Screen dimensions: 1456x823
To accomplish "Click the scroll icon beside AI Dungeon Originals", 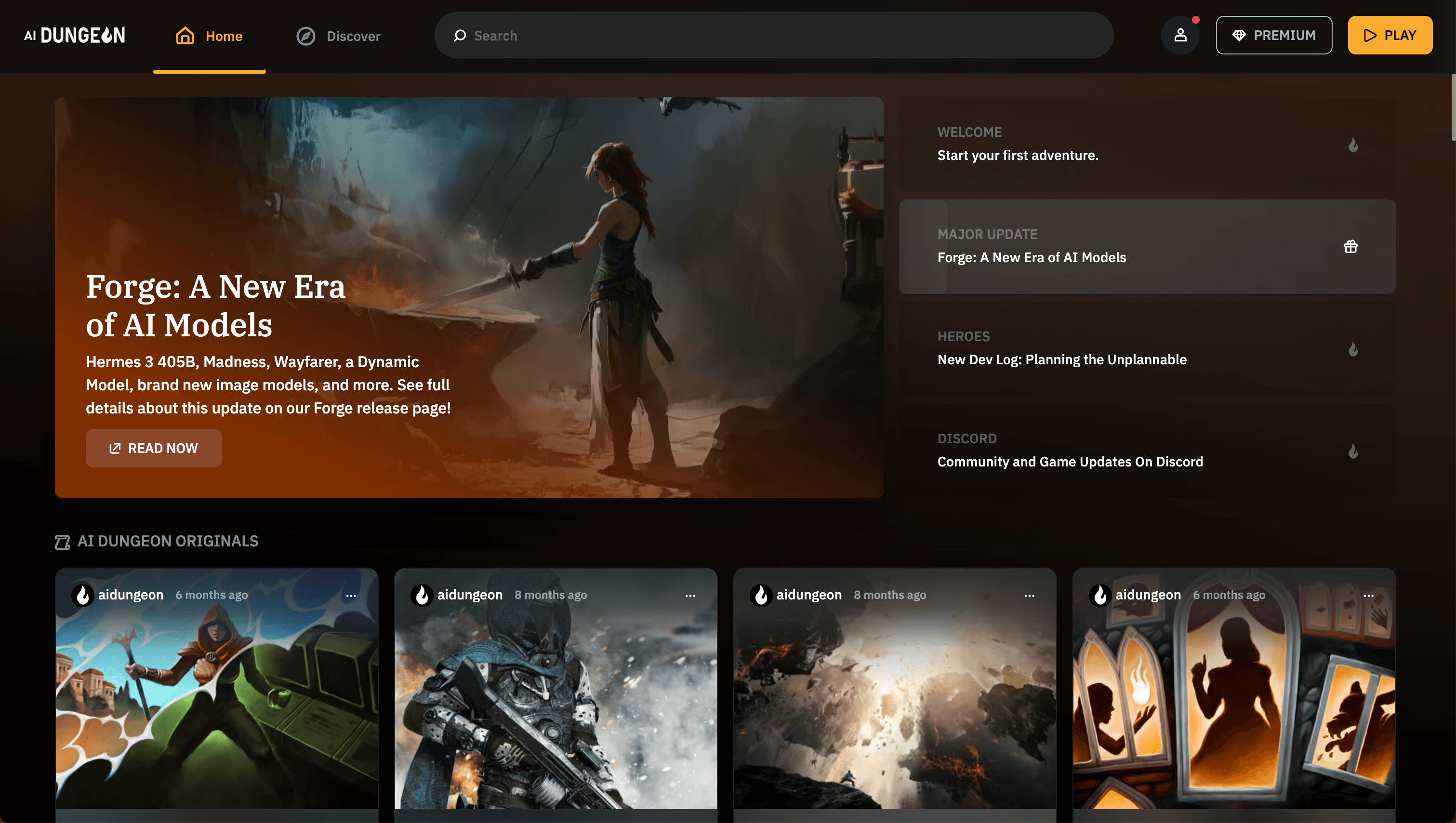I will tap(62, 542).
